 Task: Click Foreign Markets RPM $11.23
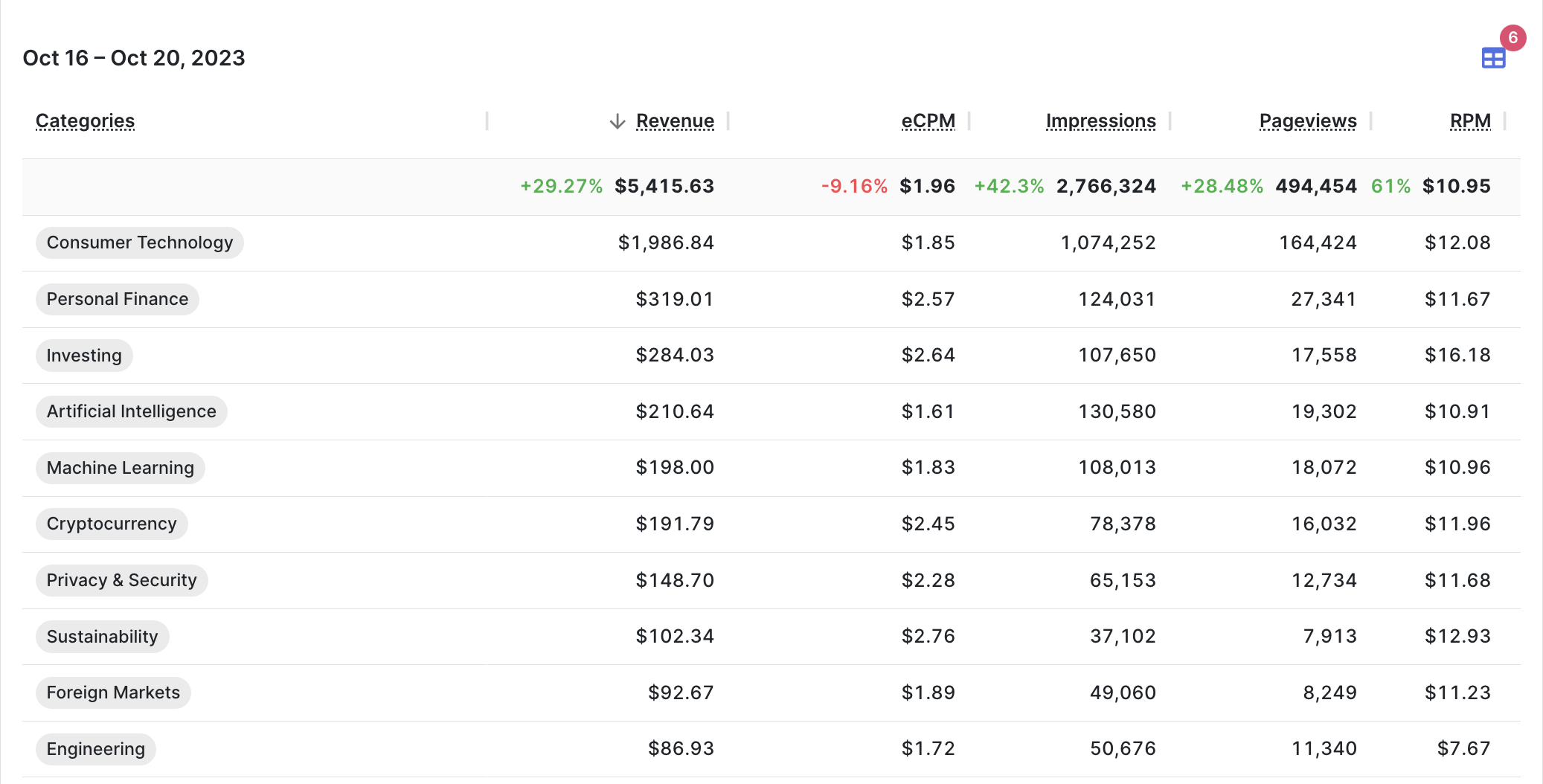[1457, 693]
